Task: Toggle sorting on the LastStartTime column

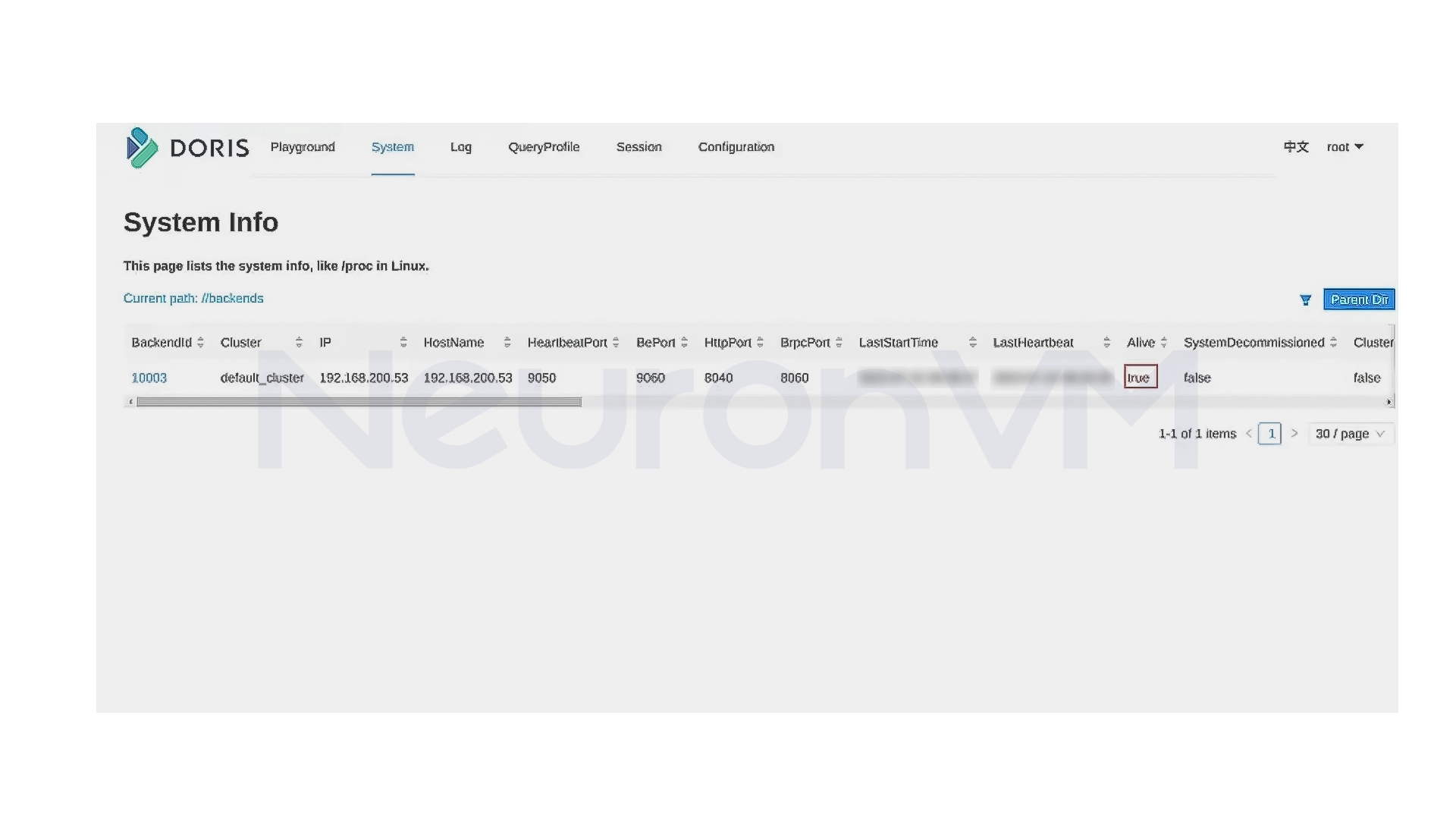Action: click(972, 343)
